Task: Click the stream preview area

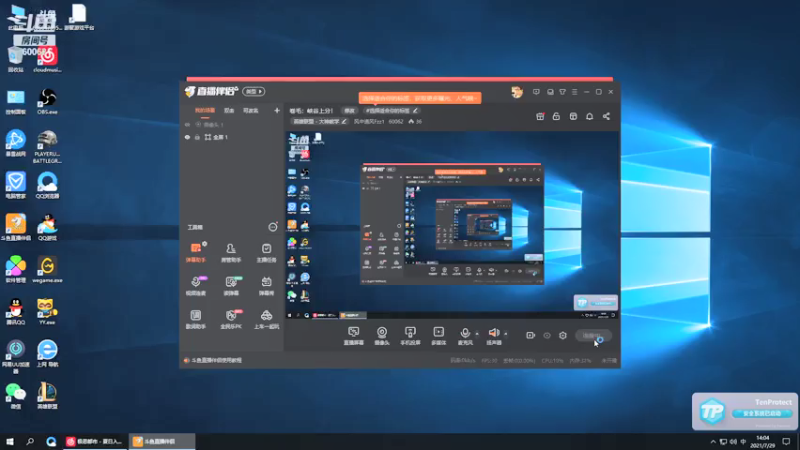Action: pyautogui.click(x=452, y=225)
